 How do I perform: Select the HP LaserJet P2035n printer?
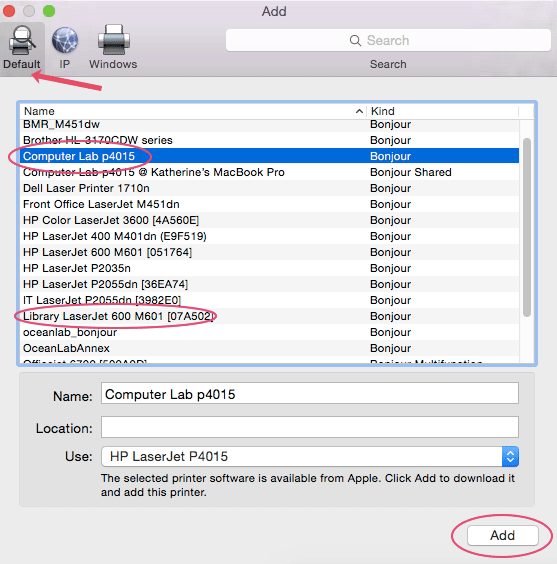pos(269,268)
